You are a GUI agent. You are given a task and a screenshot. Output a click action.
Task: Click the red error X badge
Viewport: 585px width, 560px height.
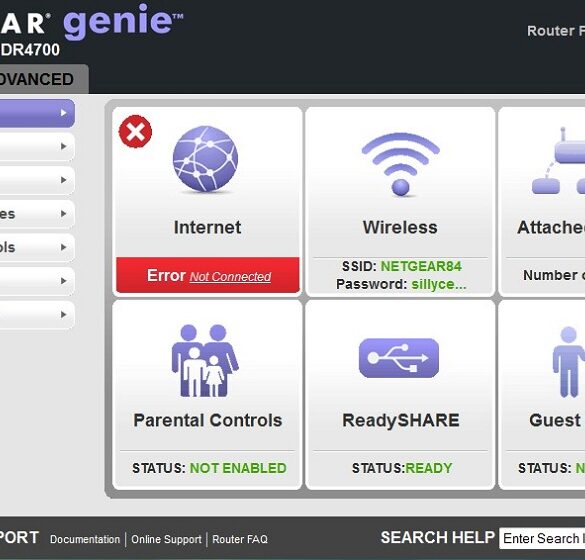[135, 131]
